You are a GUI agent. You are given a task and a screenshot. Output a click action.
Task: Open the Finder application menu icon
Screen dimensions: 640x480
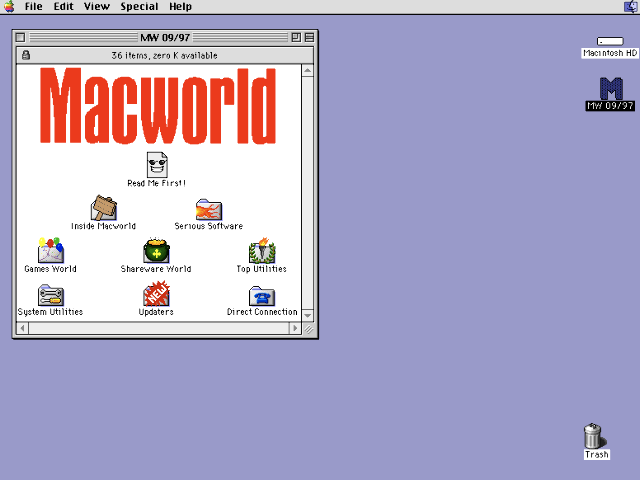click(x=631, y=7)
